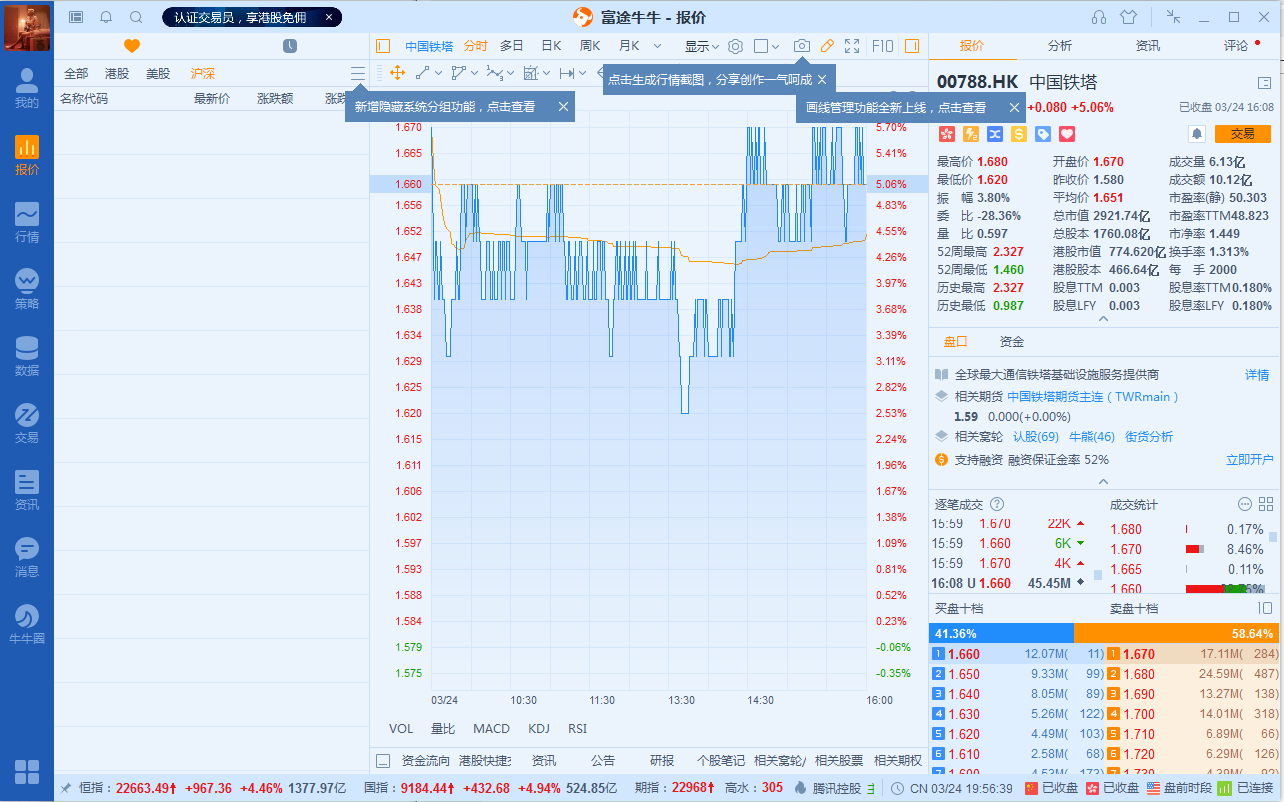The height and width of the screenshot is (802, 1284).
Task: Open the 资讯 news sidebar section
Action: tap(27, 491)
